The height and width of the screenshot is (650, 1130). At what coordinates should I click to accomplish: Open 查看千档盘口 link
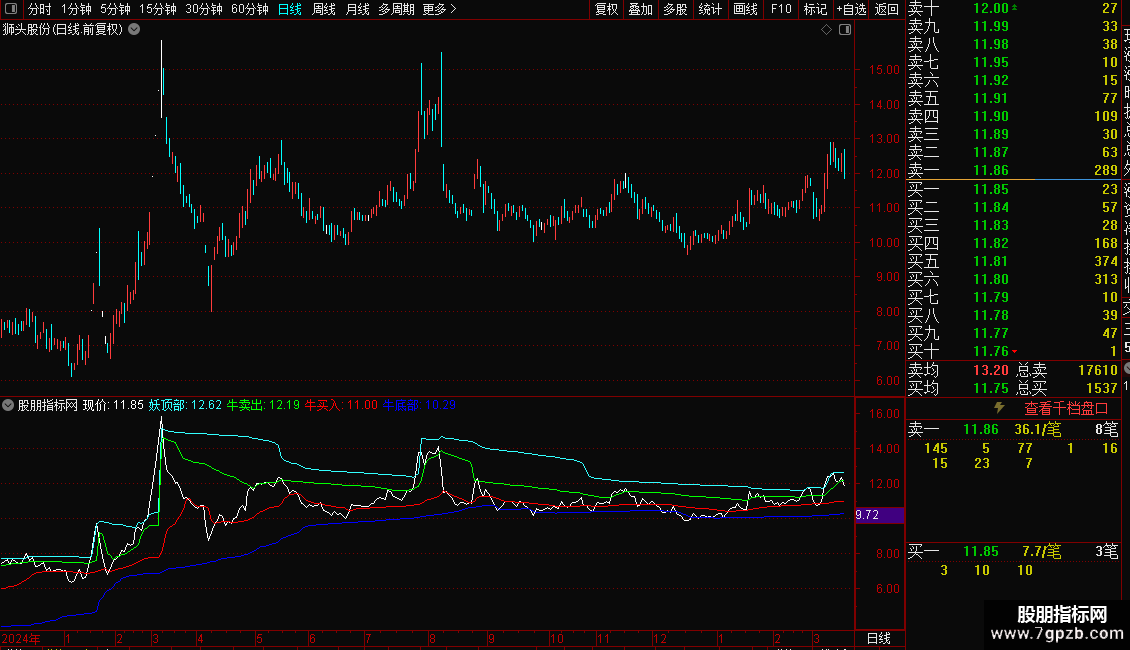click(x=1066, y=409)
